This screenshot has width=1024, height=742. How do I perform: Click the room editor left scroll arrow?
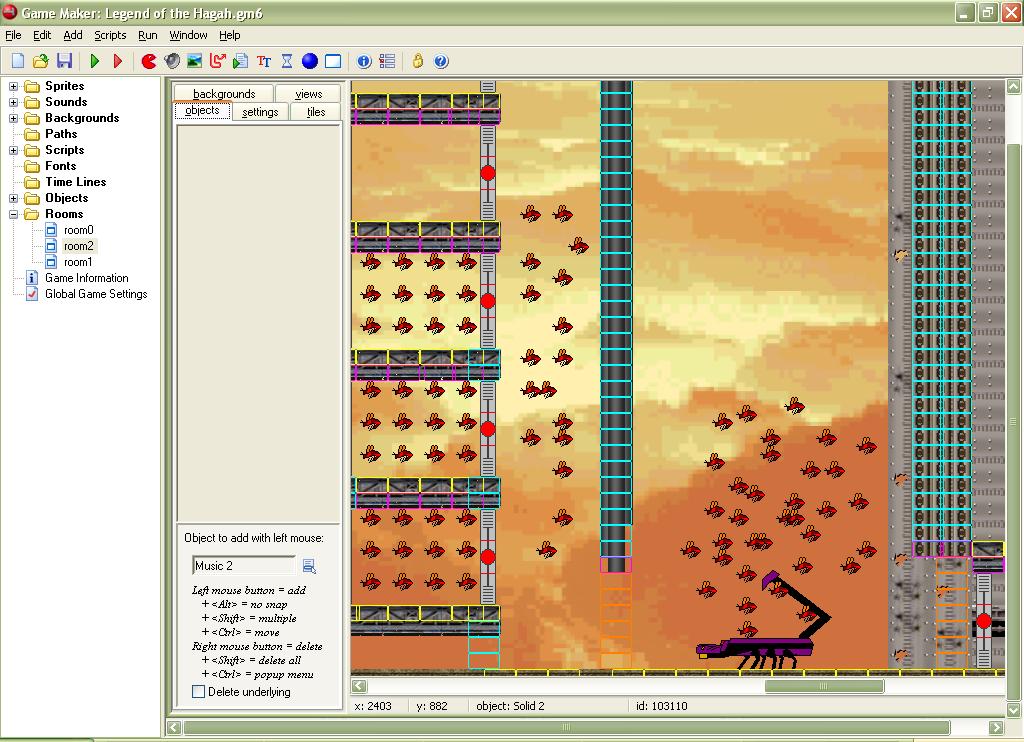coord(359,686)
